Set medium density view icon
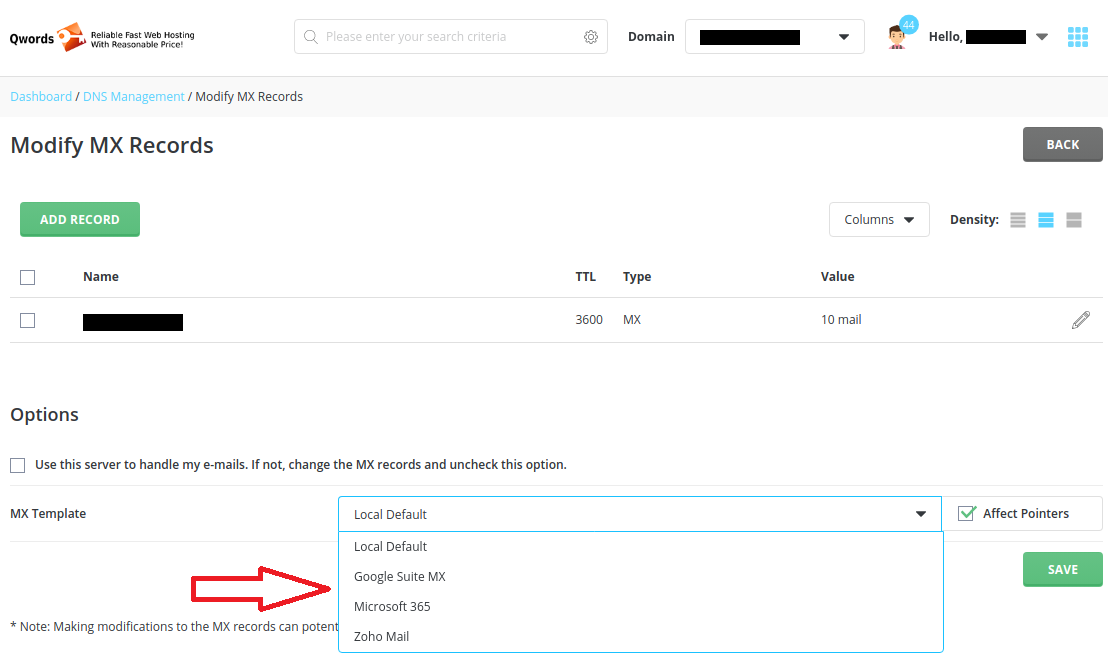The height and width of the screenshot is (657, 1108). (x=1046, y=220)
